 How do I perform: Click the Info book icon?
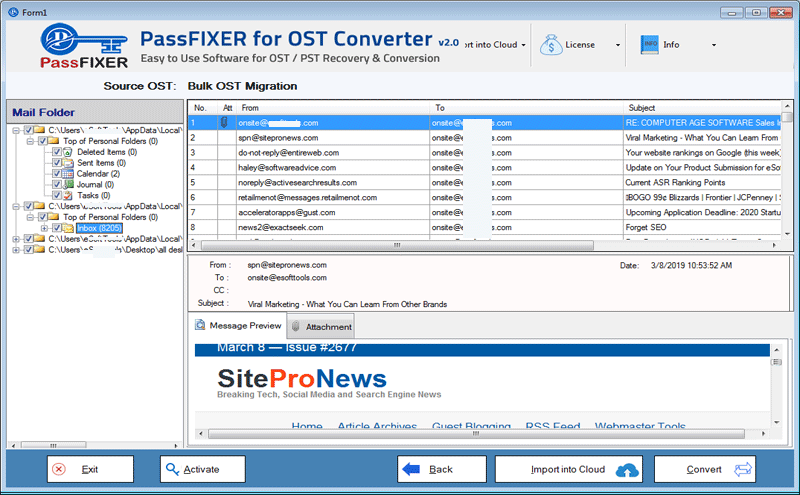pyautogui.click(x=649, y=44)
